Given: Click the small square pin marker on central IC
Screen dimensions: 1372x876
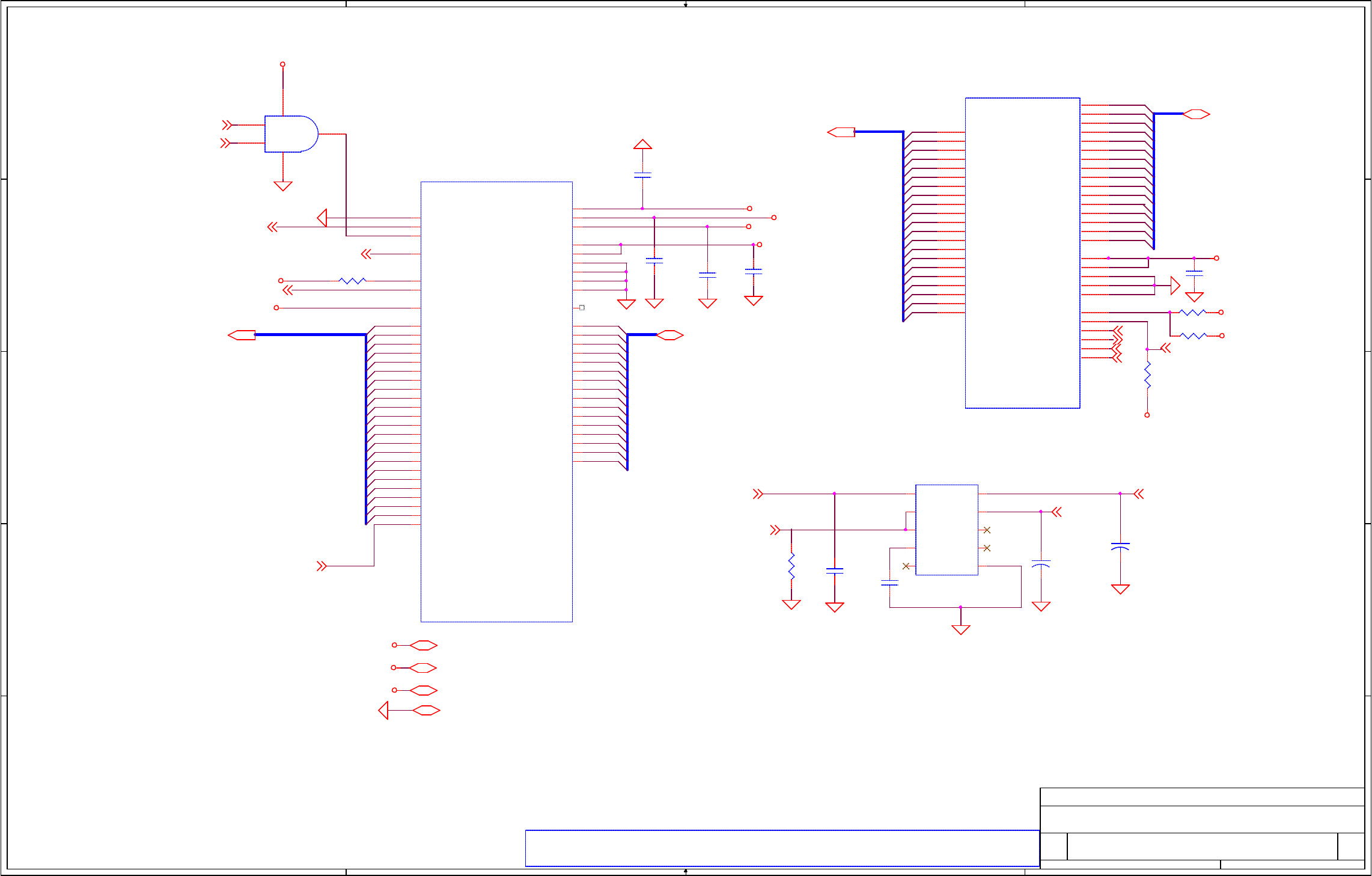Looking at the screenshot, I should (x=582, y=308).
